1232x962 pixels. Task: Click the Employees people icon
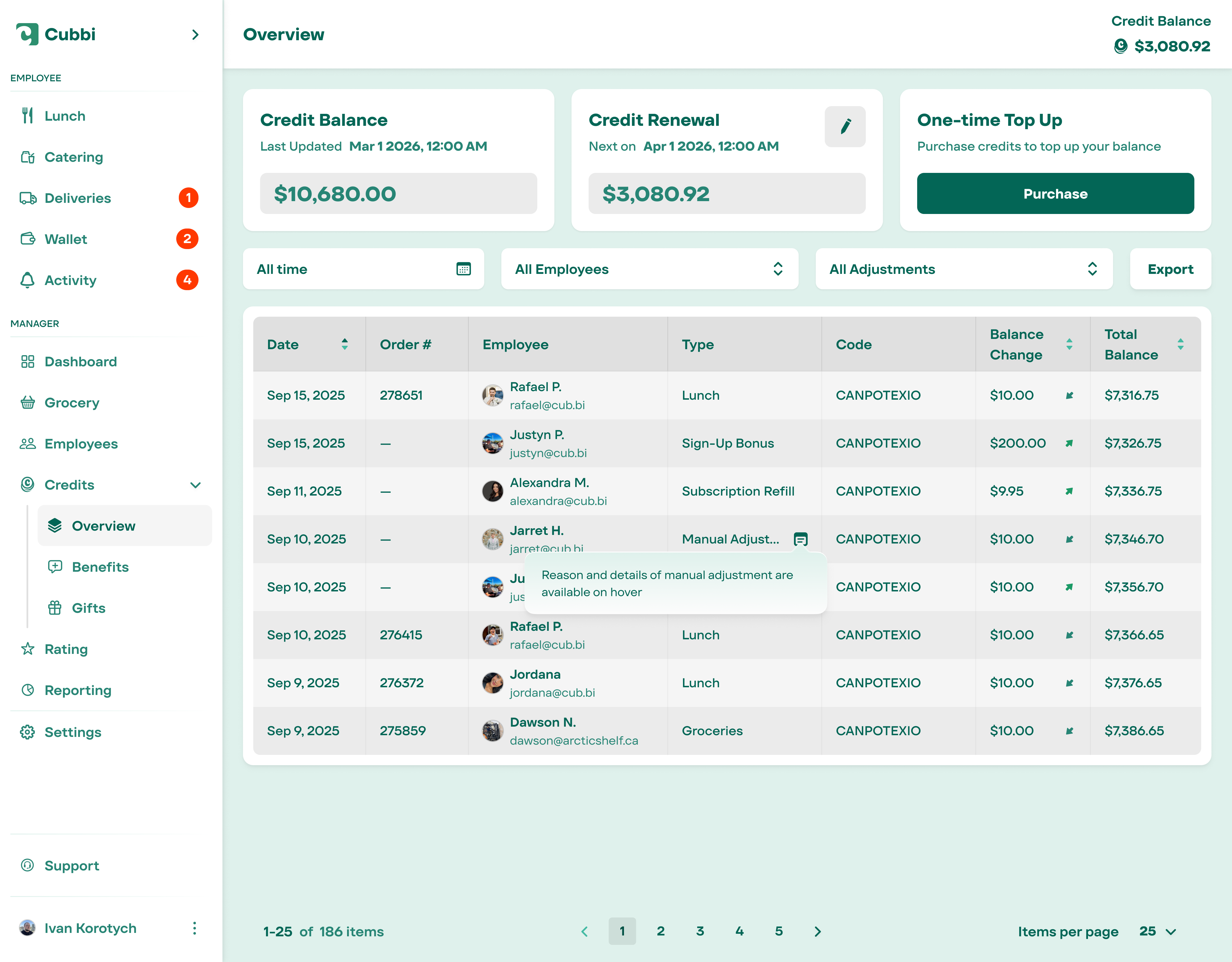point(28,443)
